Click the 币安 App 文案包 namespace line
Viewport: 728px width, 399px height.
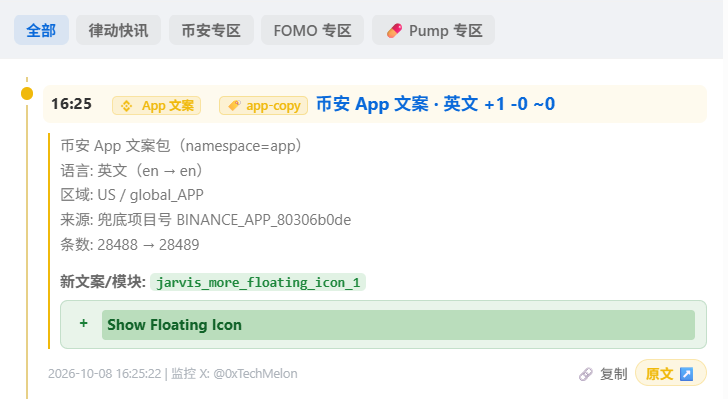pos(181,146)
